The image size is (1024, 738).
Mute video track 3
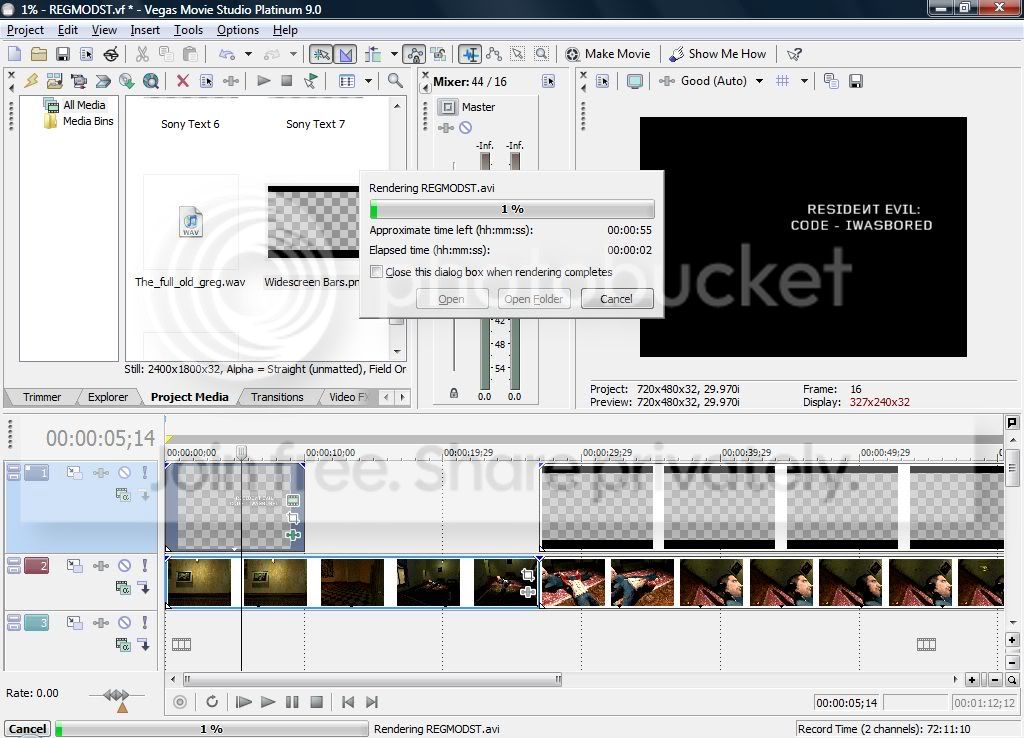(x=124, y=622)
